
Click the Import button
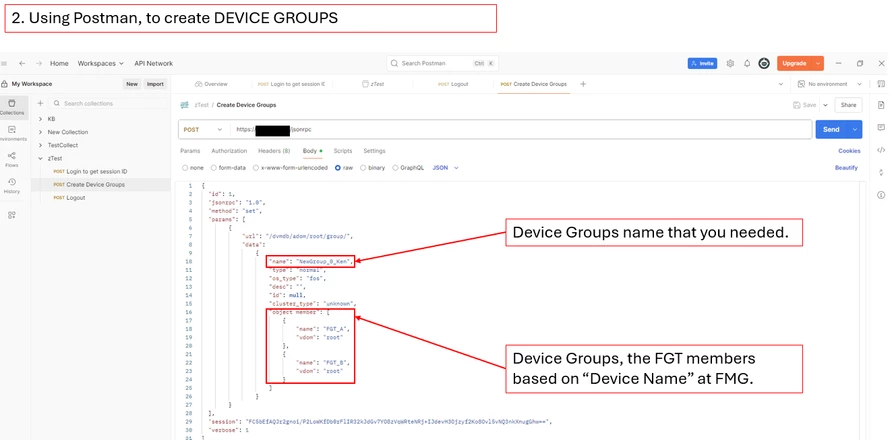point(155,84)
